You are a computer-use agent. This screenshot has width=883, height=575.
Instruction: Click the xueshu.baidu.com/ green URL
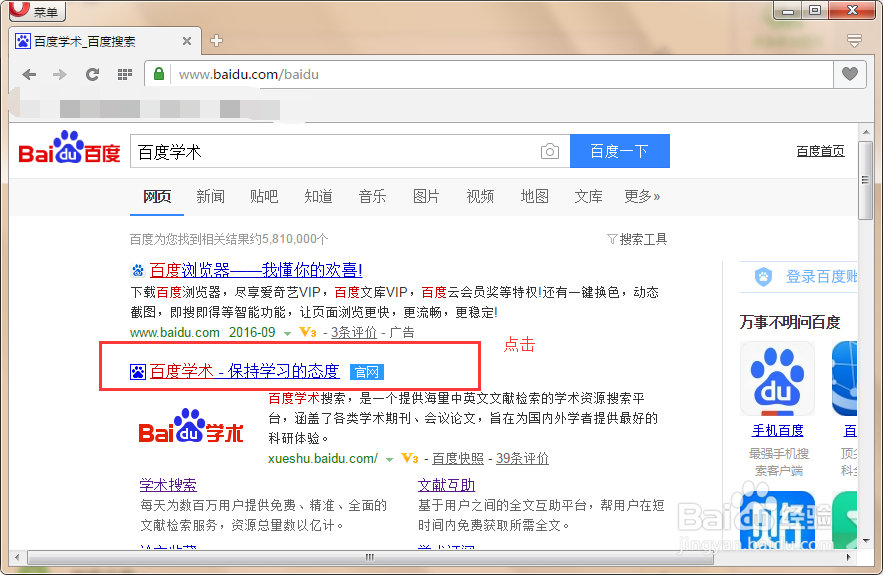[x=323, y=458]
